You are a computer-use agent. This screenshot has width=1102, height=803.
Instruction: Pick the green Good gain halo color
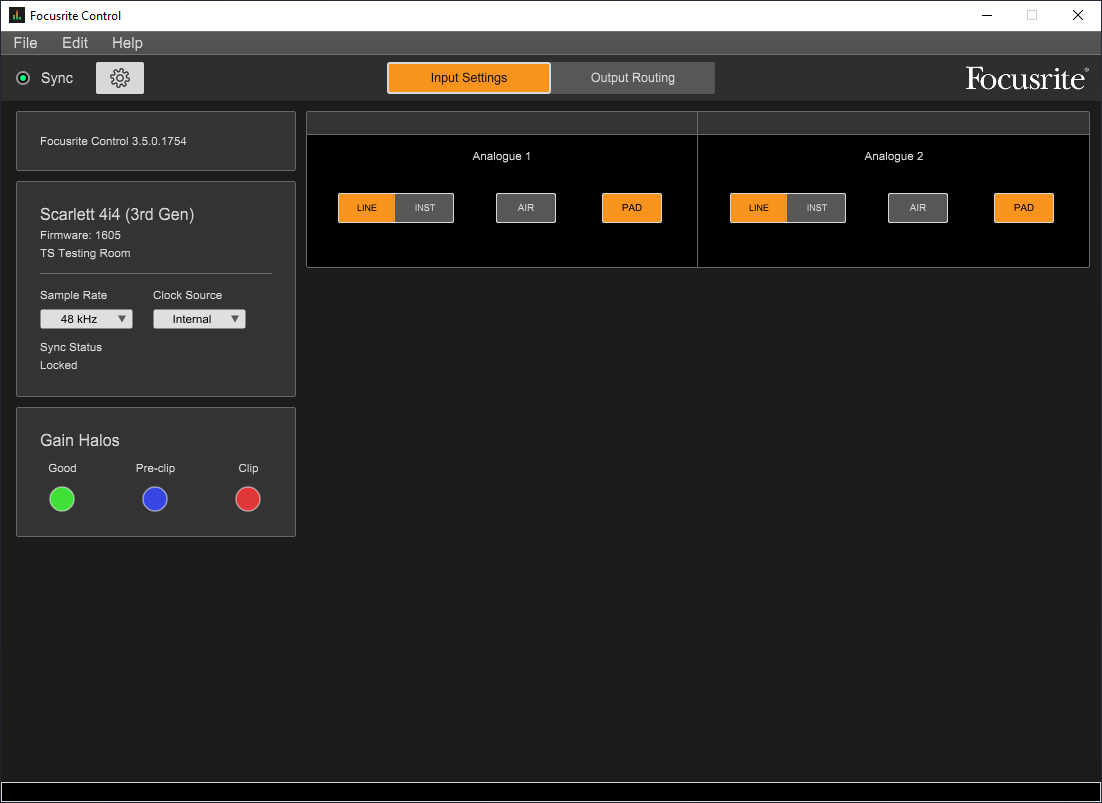pos(62,499)
